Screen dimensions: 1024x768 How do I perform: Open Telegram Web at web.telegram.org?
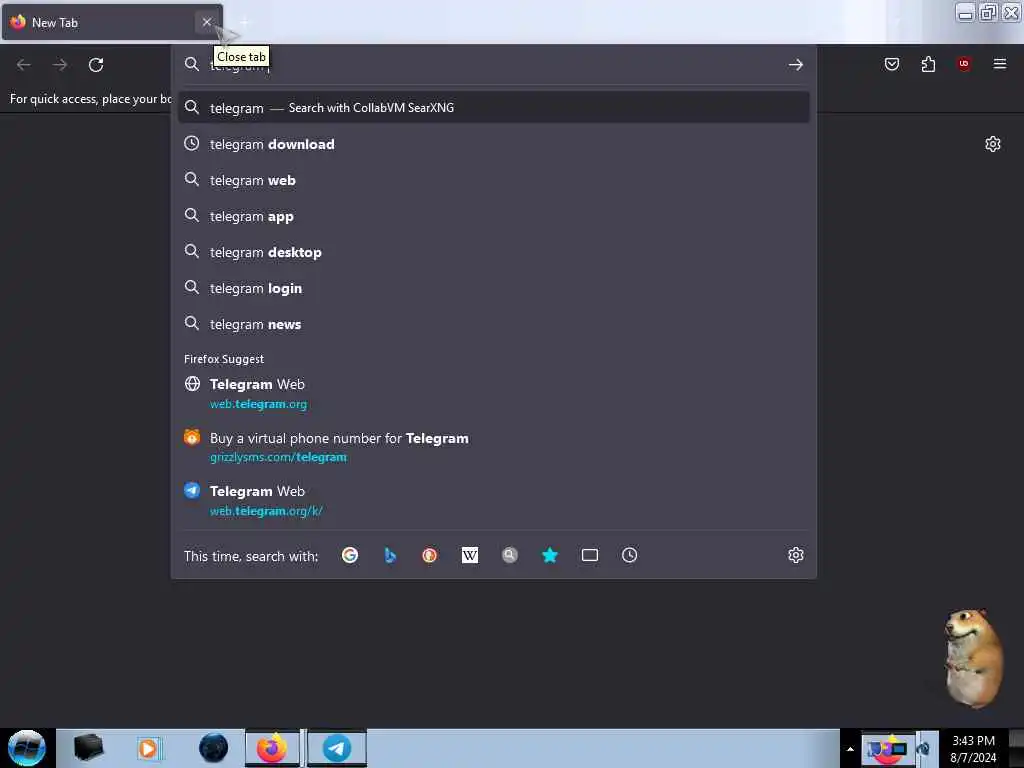coord(494,393)
